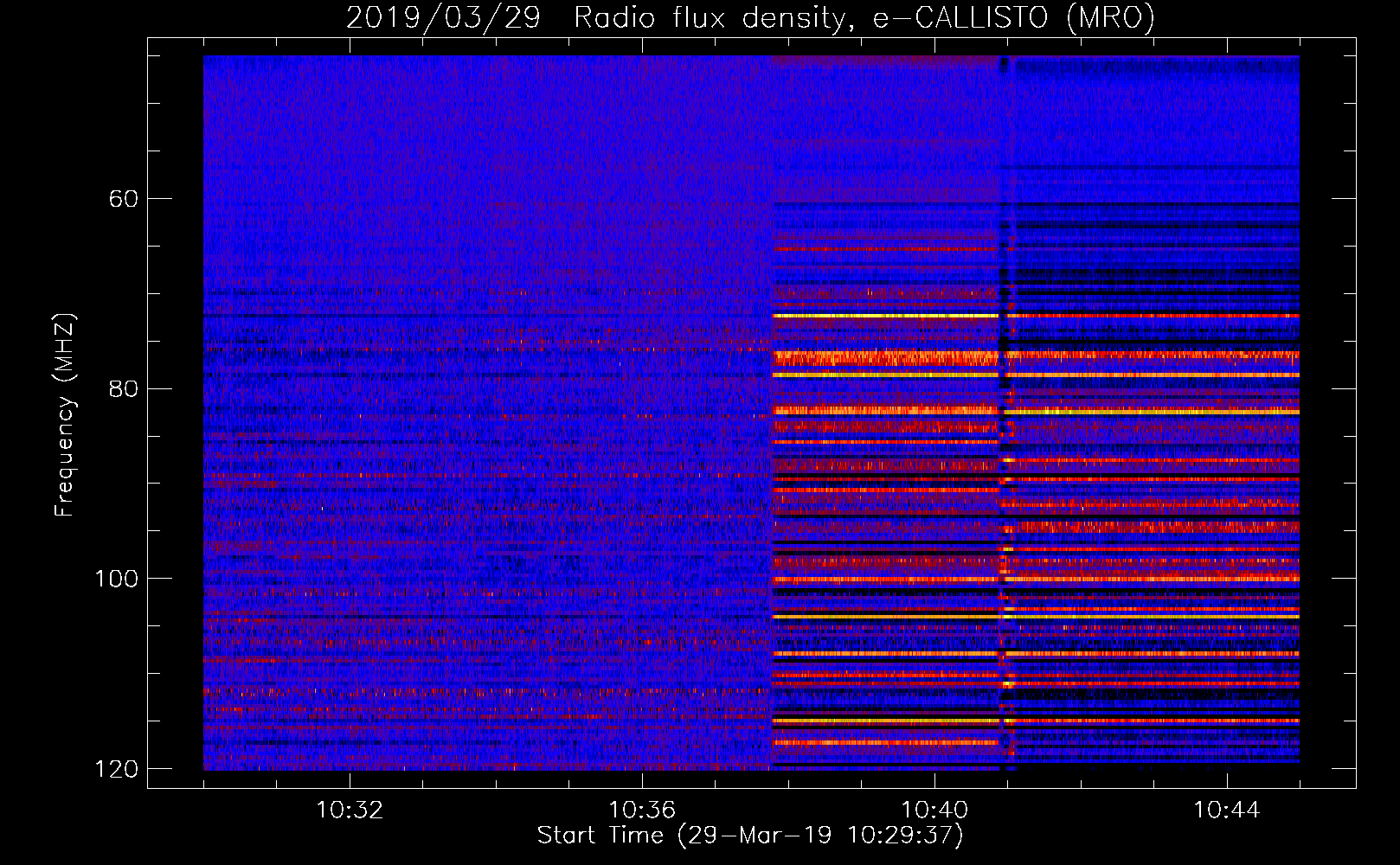
Task: Click the '120' frequency tick label
Action: click(116, 769)
